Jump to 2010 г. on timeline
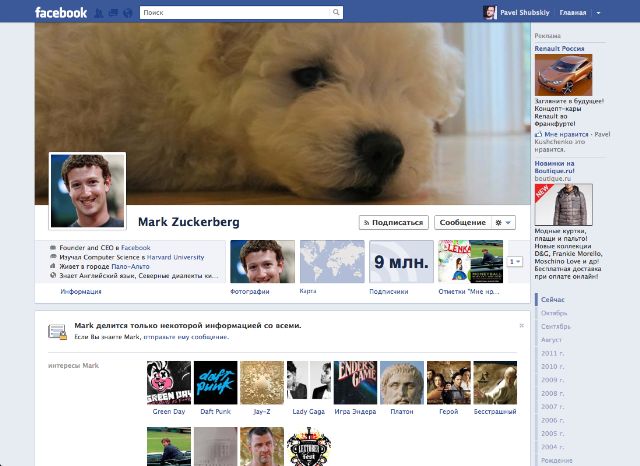The image size is (640, 466). 553,366
